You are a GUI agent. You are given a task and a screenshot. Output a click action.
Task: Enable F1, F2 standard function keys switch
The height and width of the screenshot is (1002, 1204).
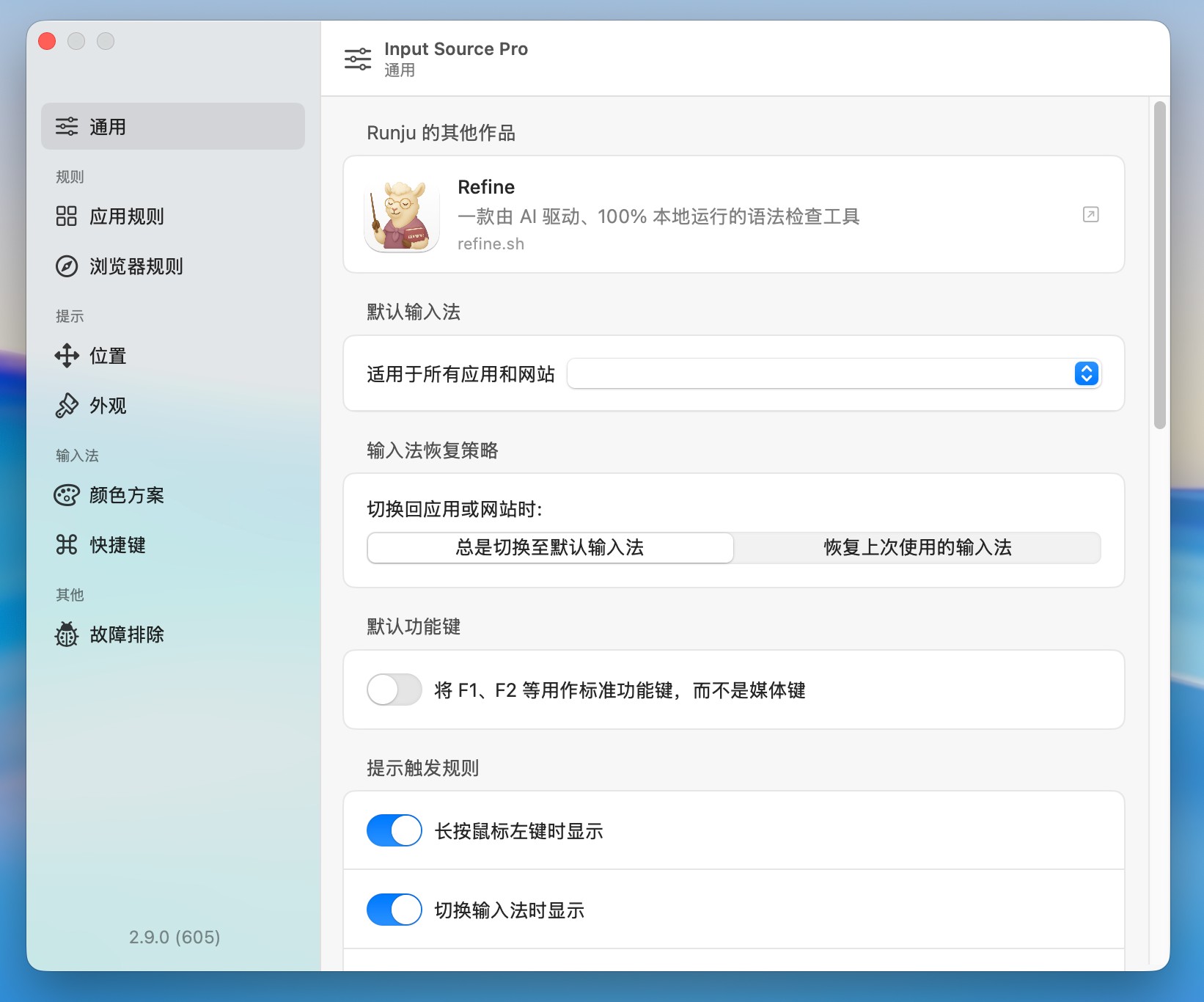pyautogui.click(x=394, y=690)
